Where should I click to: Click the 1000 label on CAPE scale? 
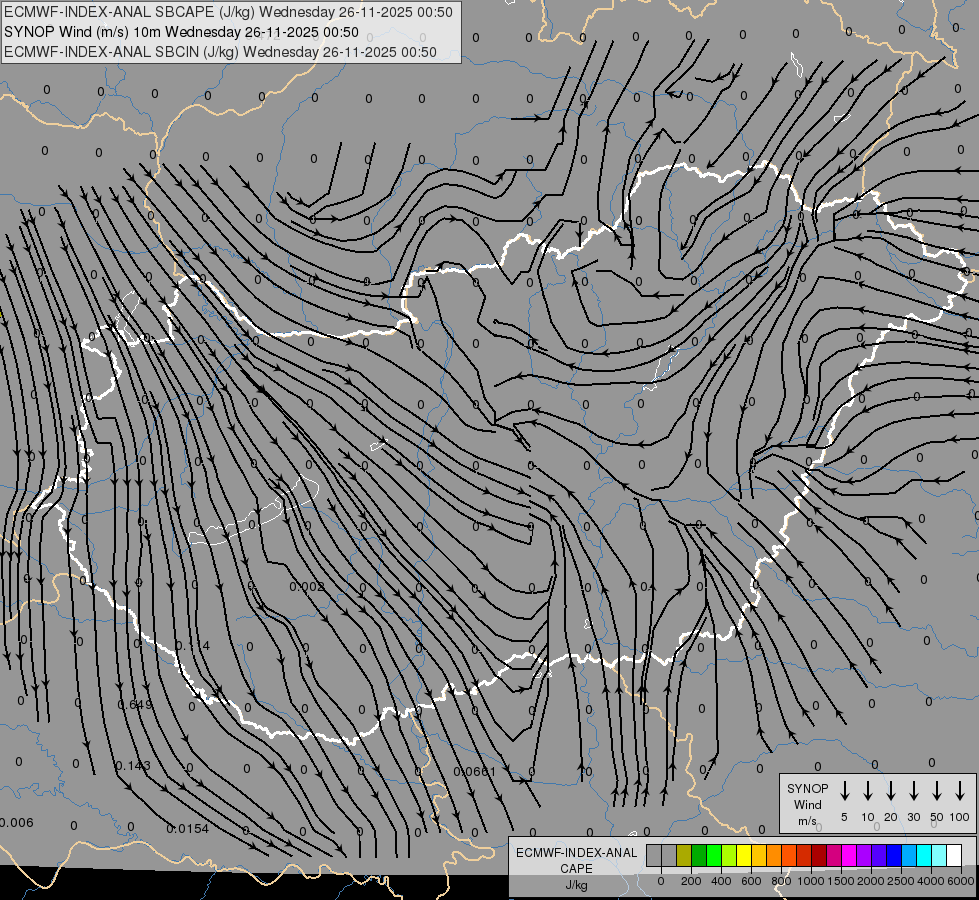point(811,881)
